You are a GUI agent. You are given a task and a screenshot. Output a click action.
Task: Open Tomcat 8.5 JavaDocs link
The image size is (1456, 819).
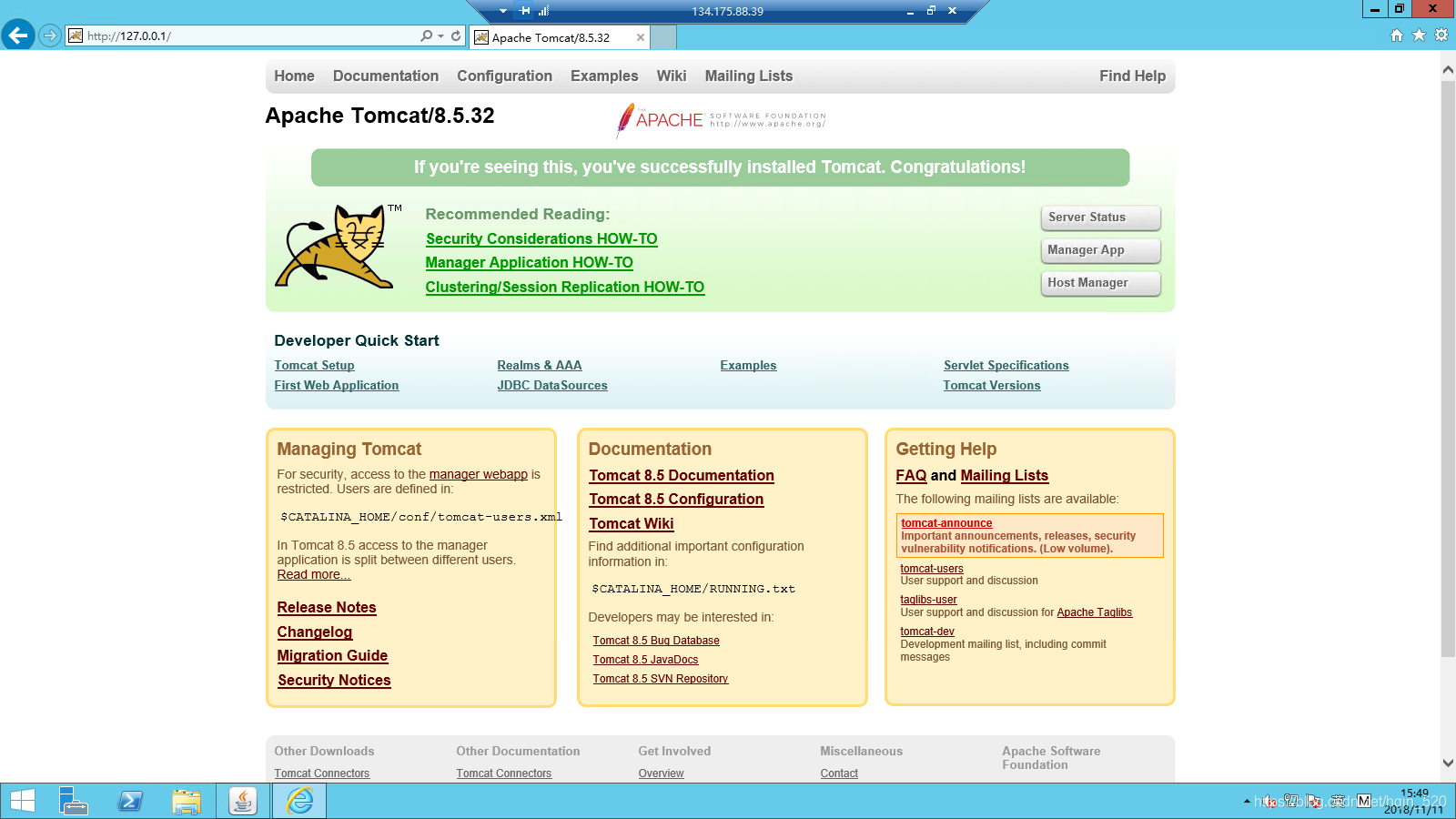645,660
